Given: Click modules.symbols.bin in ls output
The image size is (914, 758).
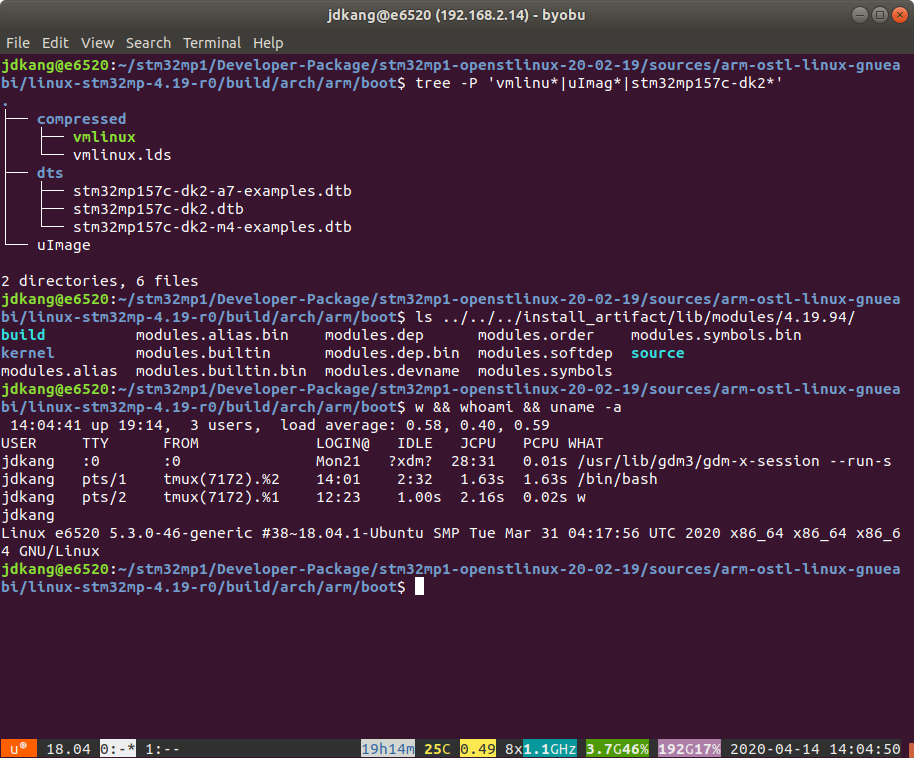Looking at the screenshot, I should (716, 335).
